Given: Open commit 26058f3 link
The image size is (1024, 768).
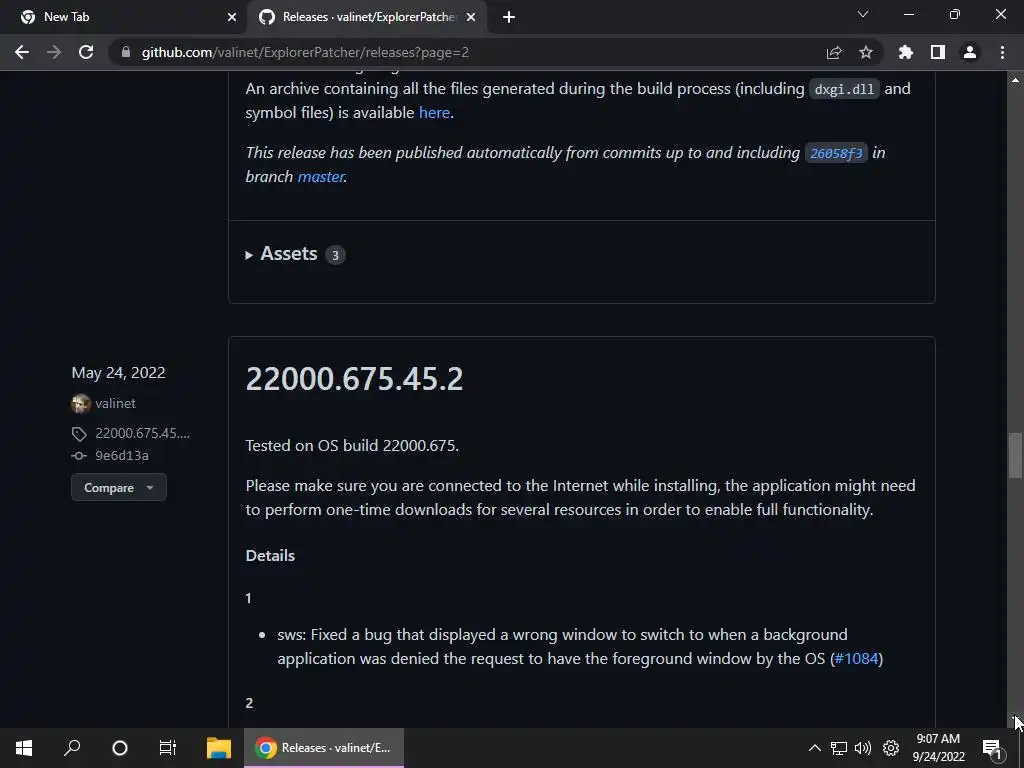Looking at the screenshot, I should pyautogui.click(x=836, y=153).
